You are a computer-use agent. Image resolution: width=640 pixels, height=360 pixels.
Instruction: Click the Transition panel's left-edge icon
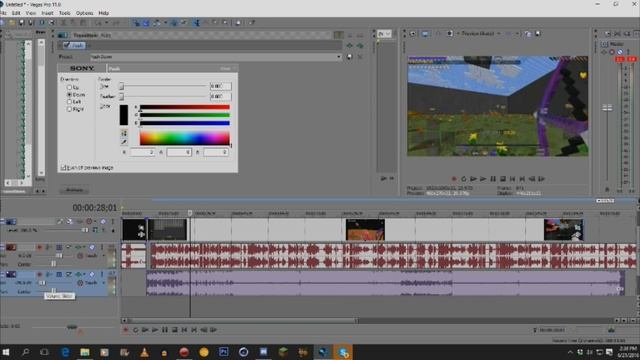click(x=62, y=35)
